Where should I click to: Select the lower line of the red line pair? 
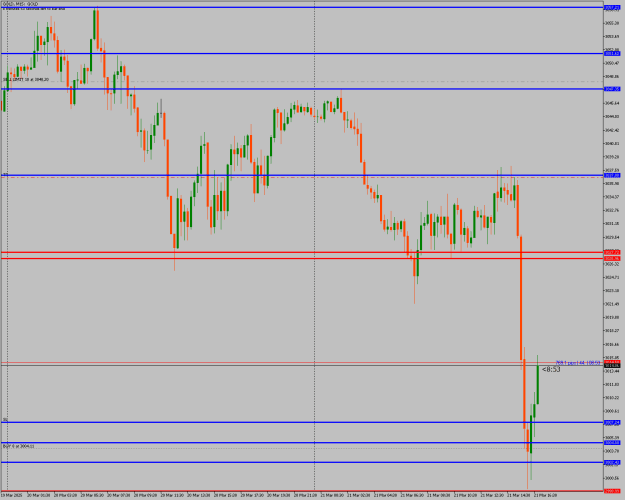click(x=302, y=258)
